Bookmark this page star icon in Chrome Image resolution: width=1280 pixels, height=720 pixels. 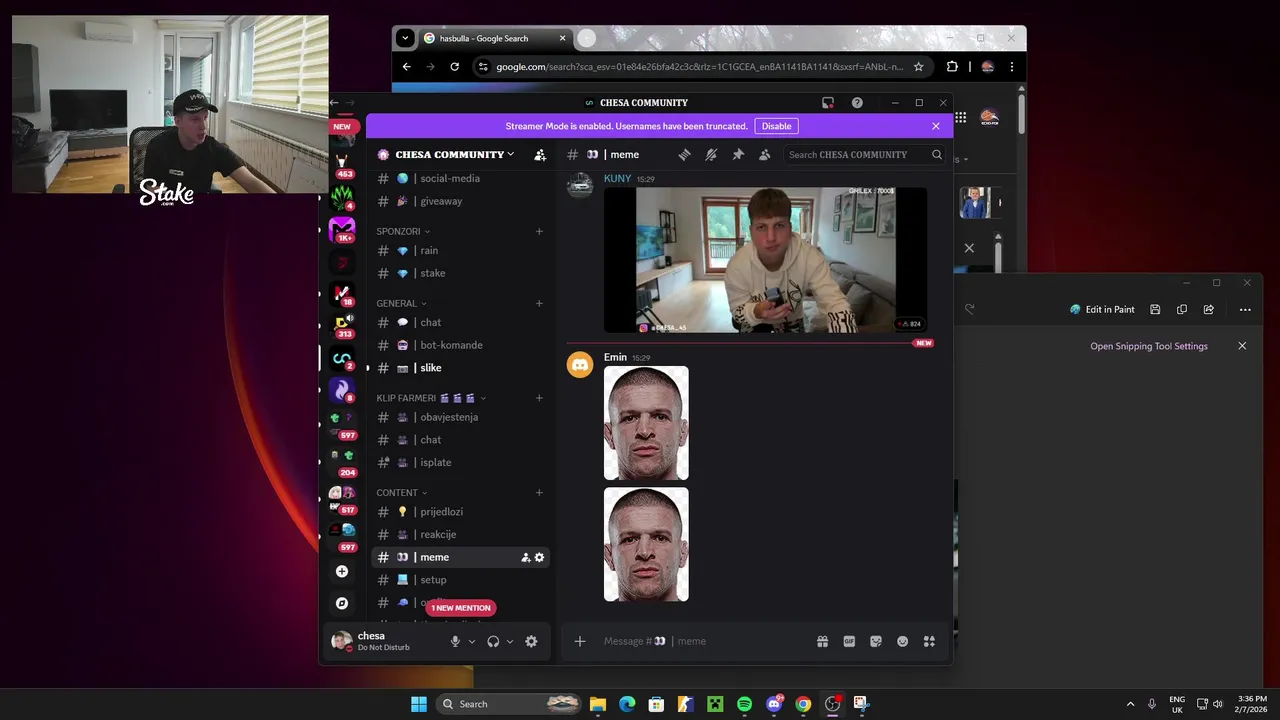tap(918, 67)
